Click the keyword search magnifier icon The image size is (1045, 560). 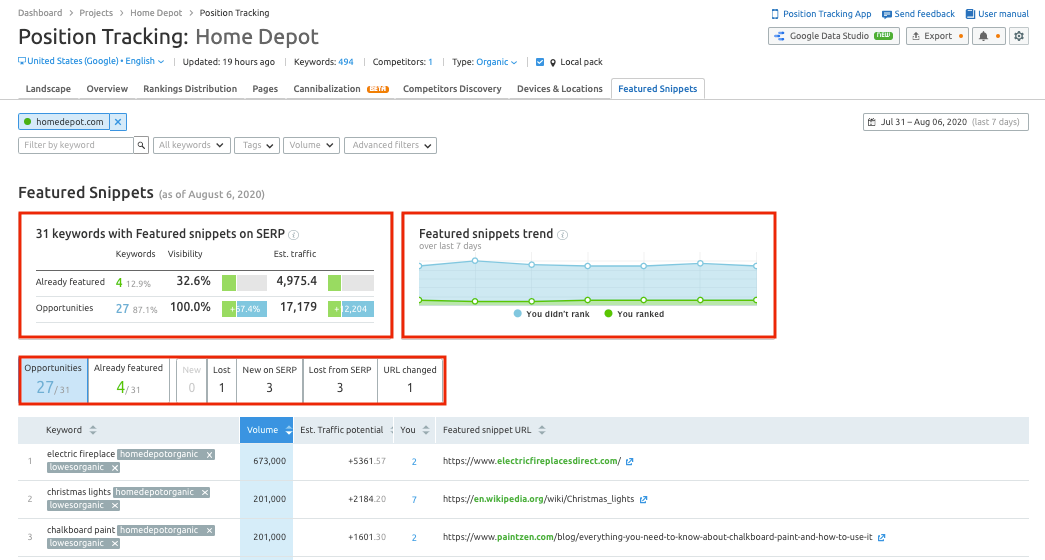pos(141,145)
